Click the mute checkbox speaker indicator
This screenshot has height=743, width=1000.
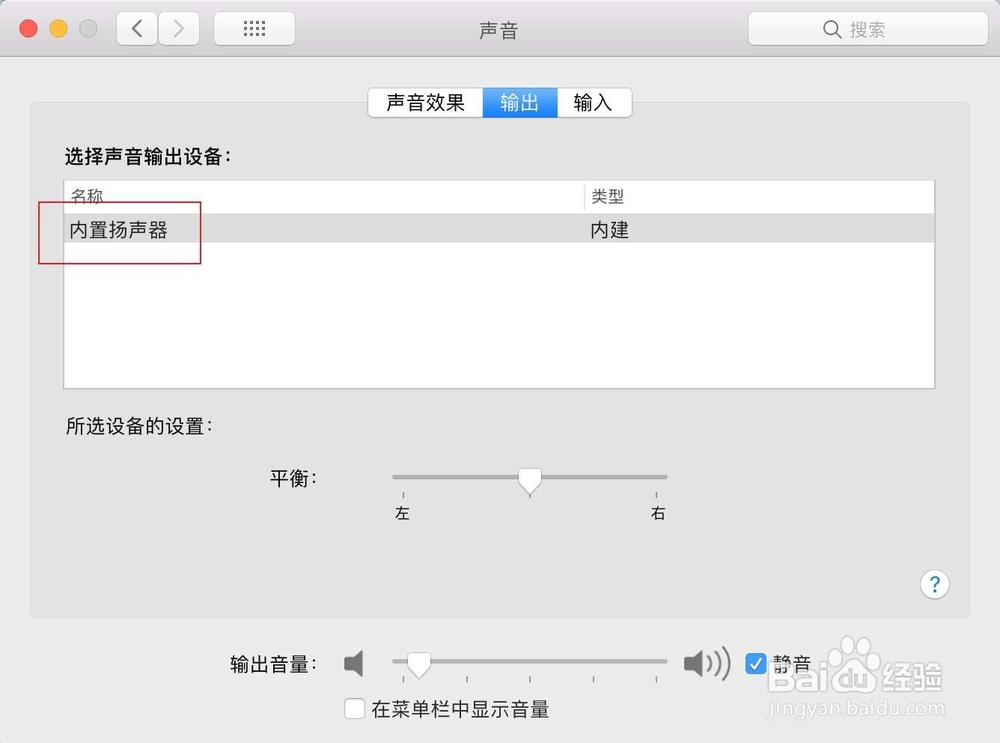707,662
